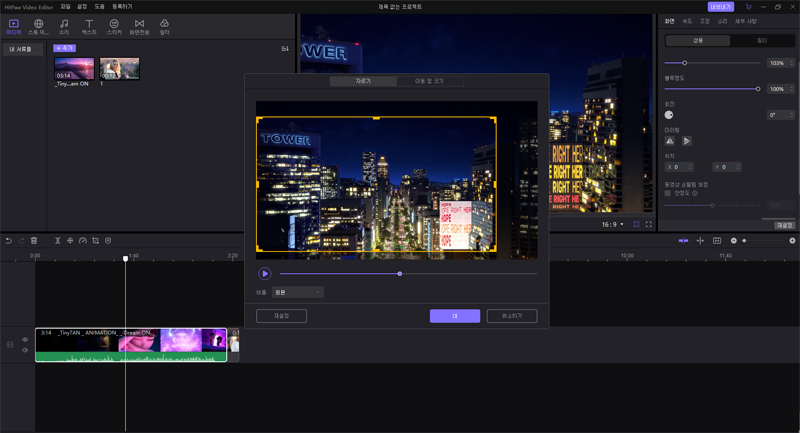Play the crop preview video
The image size is (800, 433).
click(x=264, y=274)
